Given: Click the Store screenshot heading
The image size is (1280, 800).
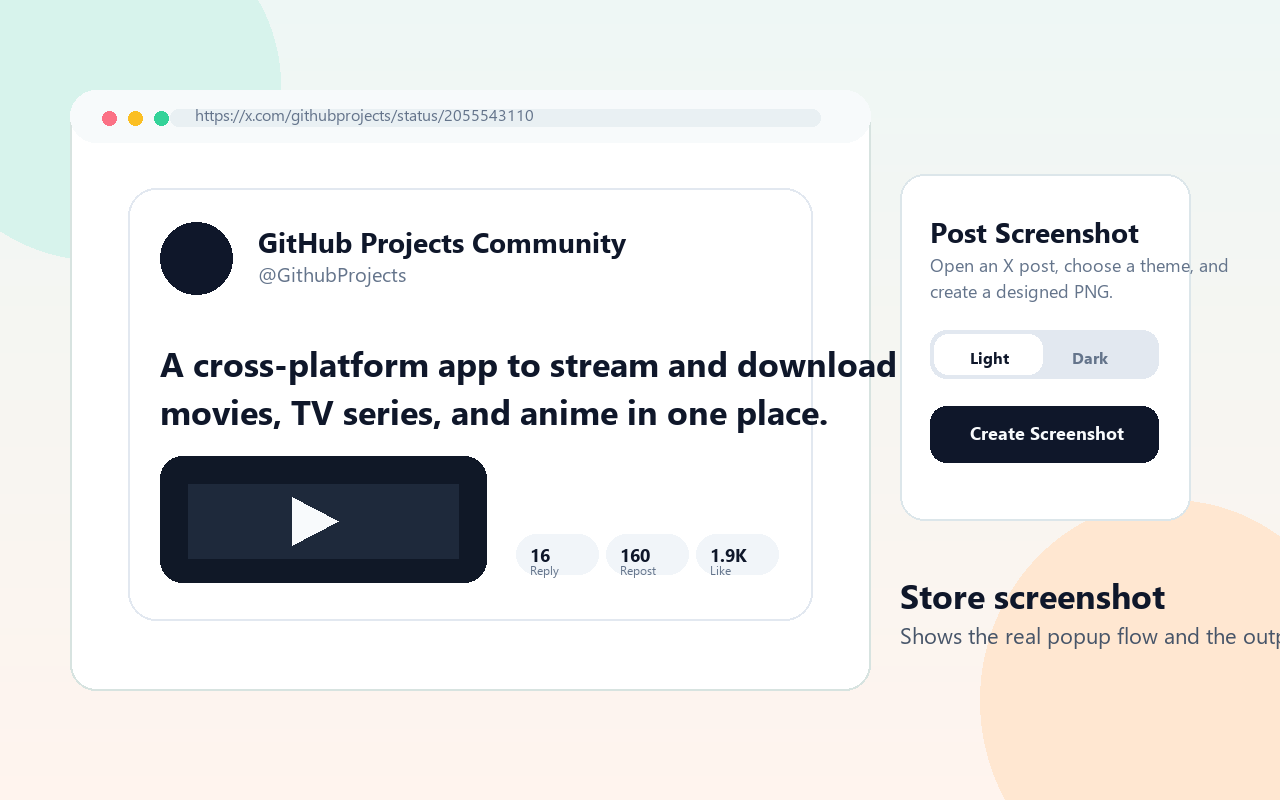Looking at the screenshot, I should [x=1032, y=597].
